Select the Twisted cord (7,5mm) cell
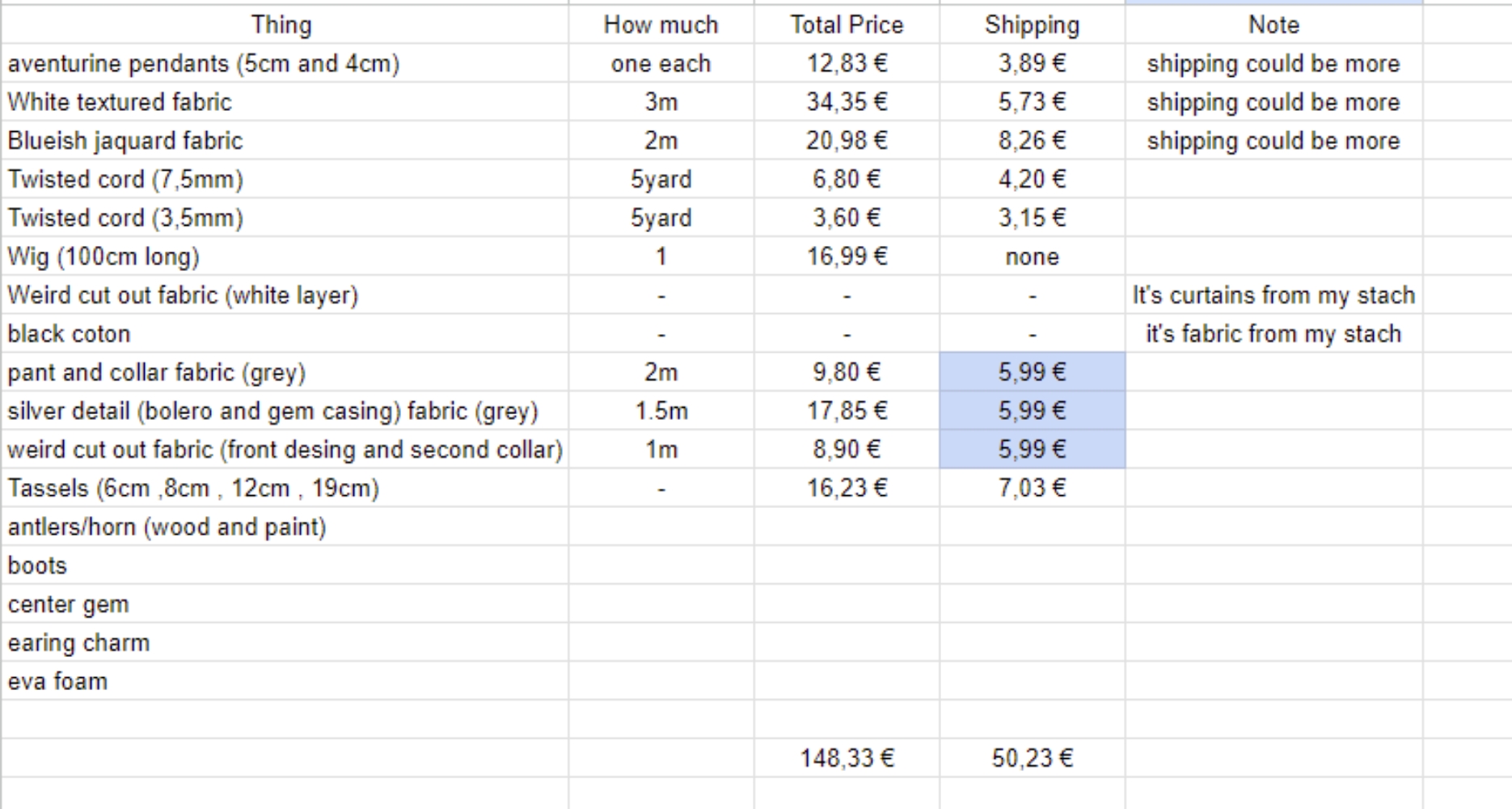The height and width of the screenshot is (809, 1512). tap(125, 180)
